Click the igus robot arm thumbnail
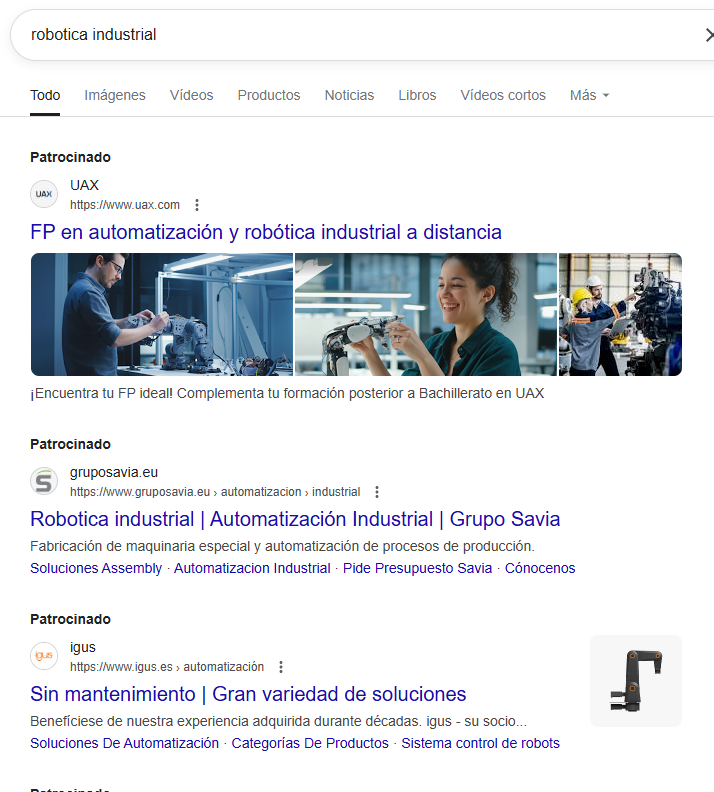This screenshot has width=714, height=792. point(636,681)
